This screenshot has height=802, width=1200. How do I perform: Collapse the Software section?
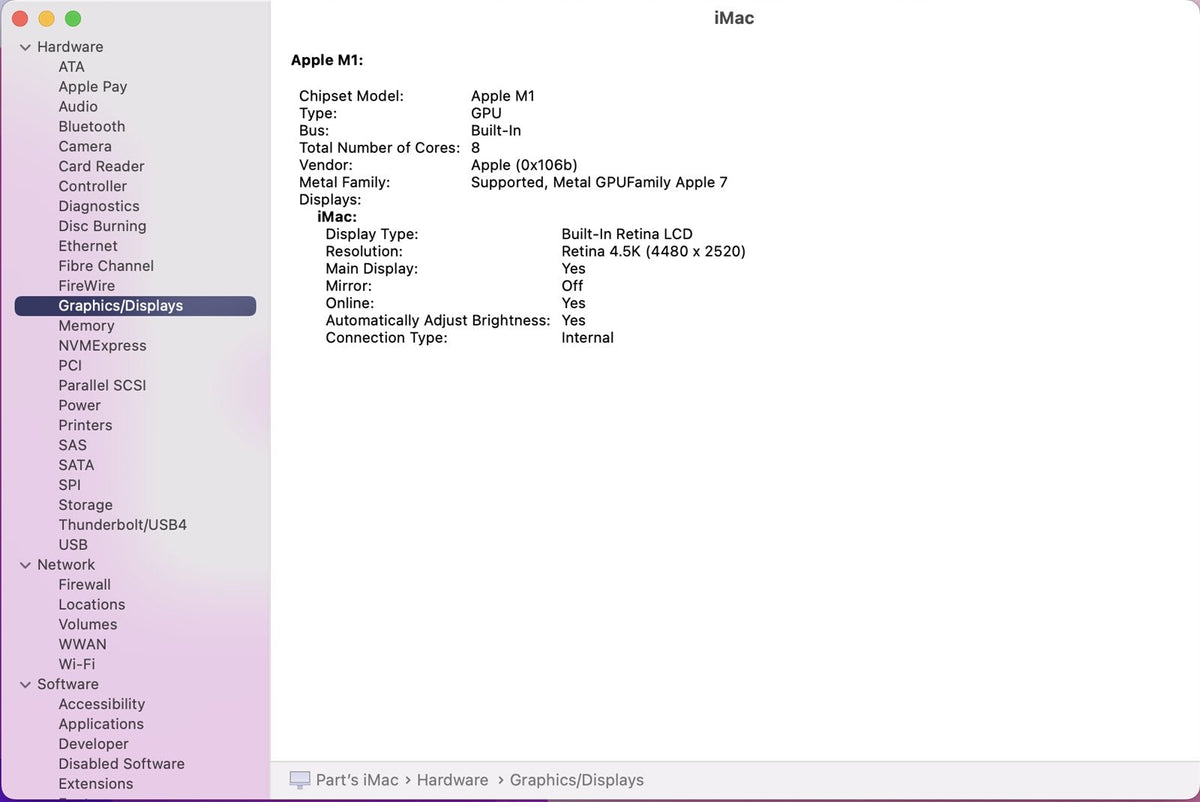25,685
